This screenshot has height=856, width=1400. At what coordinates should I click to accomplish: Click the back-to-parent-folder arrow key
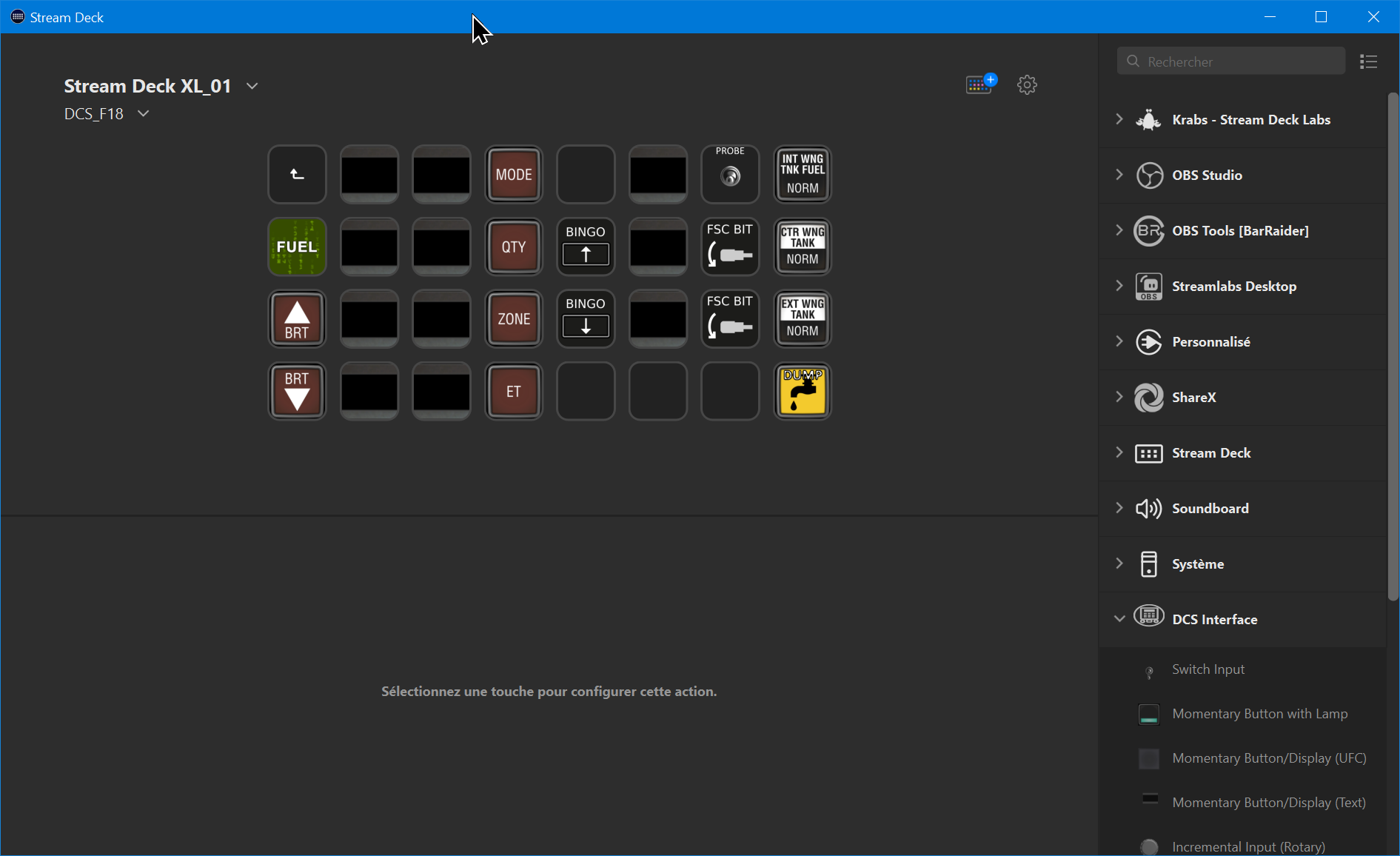[x=297, y=175]
